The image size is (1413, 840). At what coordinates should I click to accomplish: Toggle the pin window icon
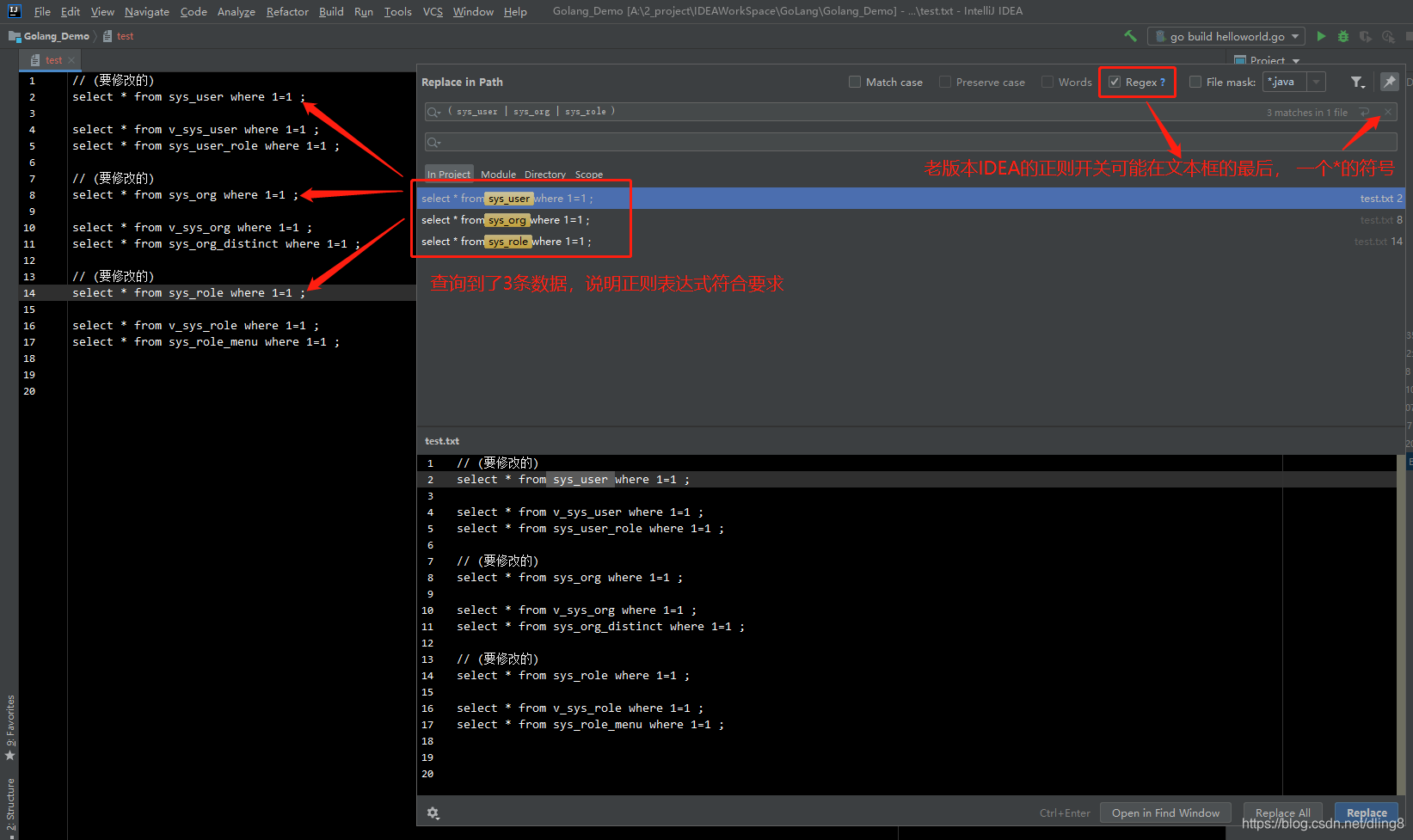[1389, 81]
